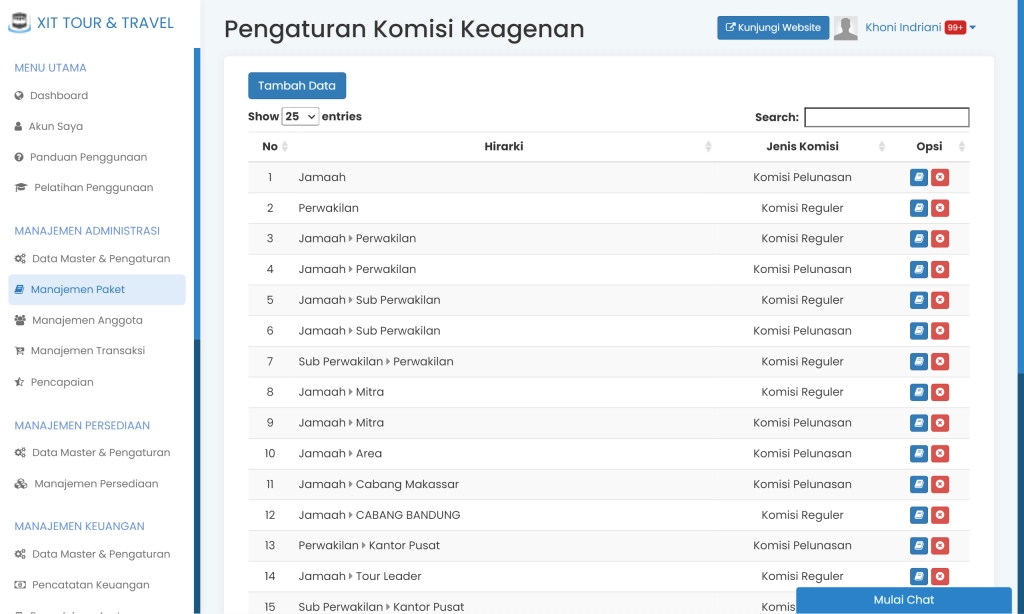This screenshot has width=1024, height=614.
Task: Open the Show entries dropdown
Action: pyautogui.click(x=299, y=116)
